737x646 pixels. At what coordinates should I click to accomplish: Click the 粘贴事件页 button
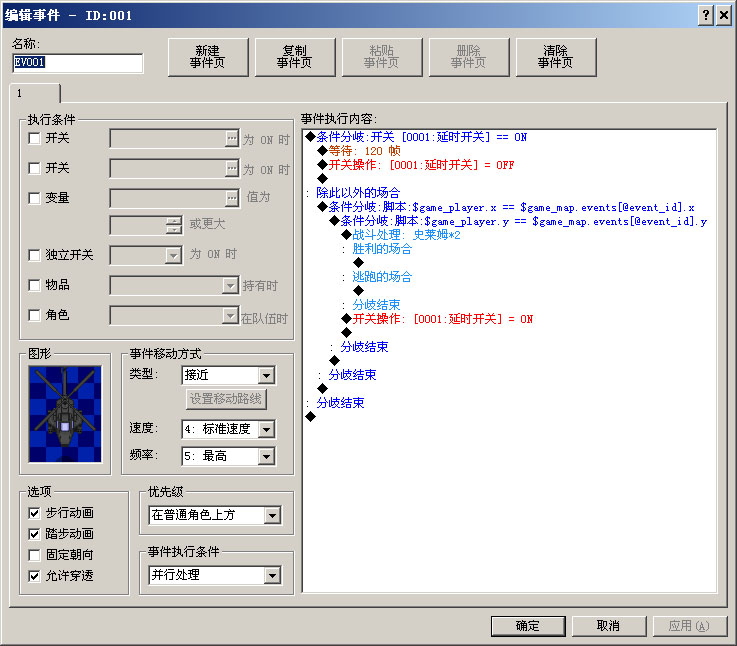382,57
